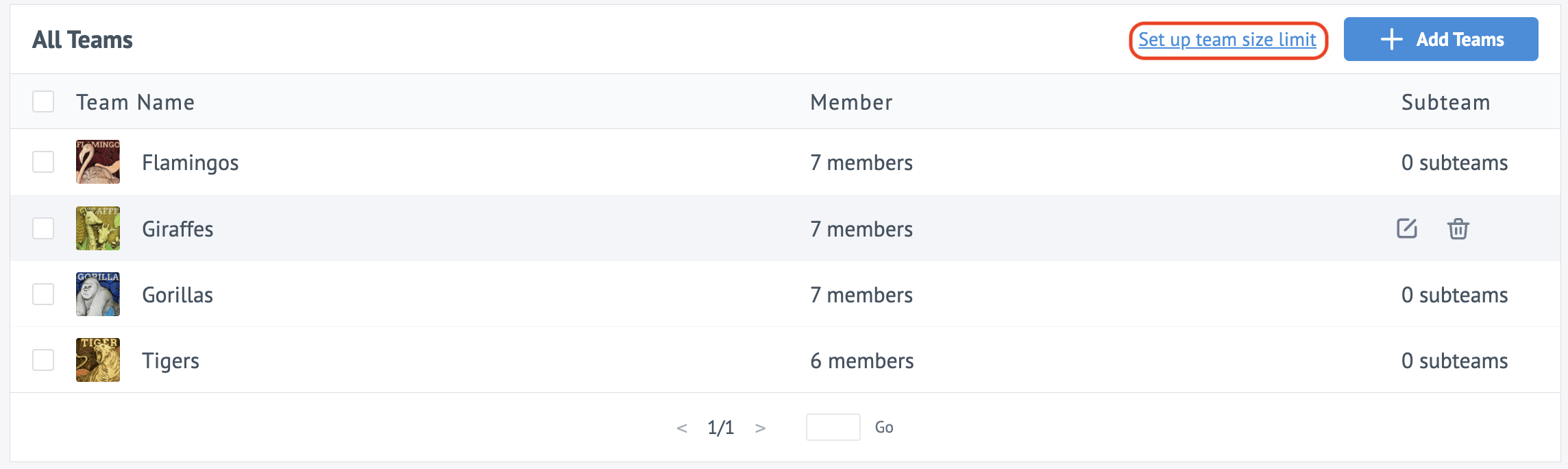Sort by the Member column header
The height and width of the screenshot is (469, 1568).
click(851, 102)
